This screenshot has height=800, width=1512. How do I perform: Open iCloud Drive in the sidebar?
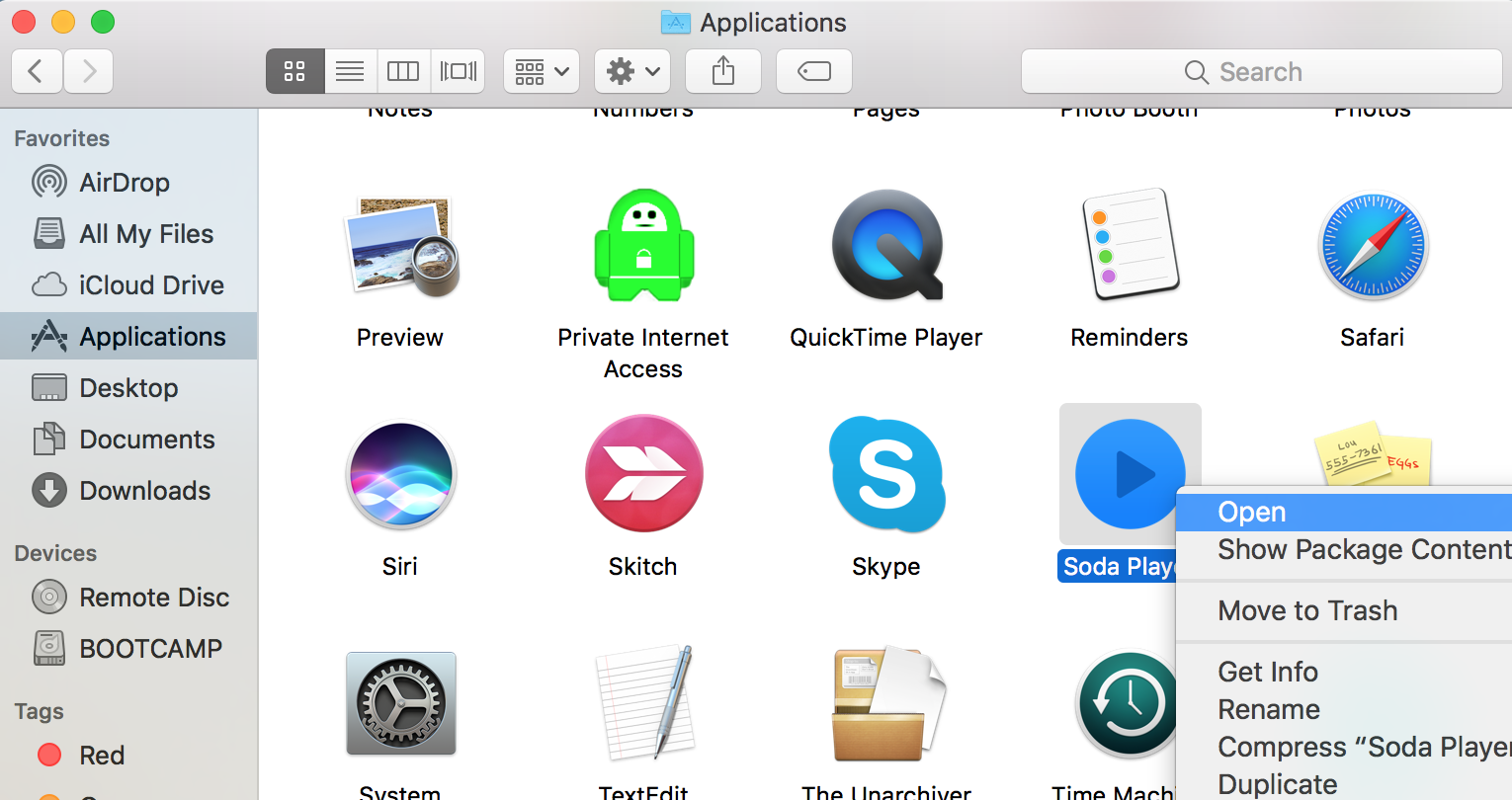(128, 285)
